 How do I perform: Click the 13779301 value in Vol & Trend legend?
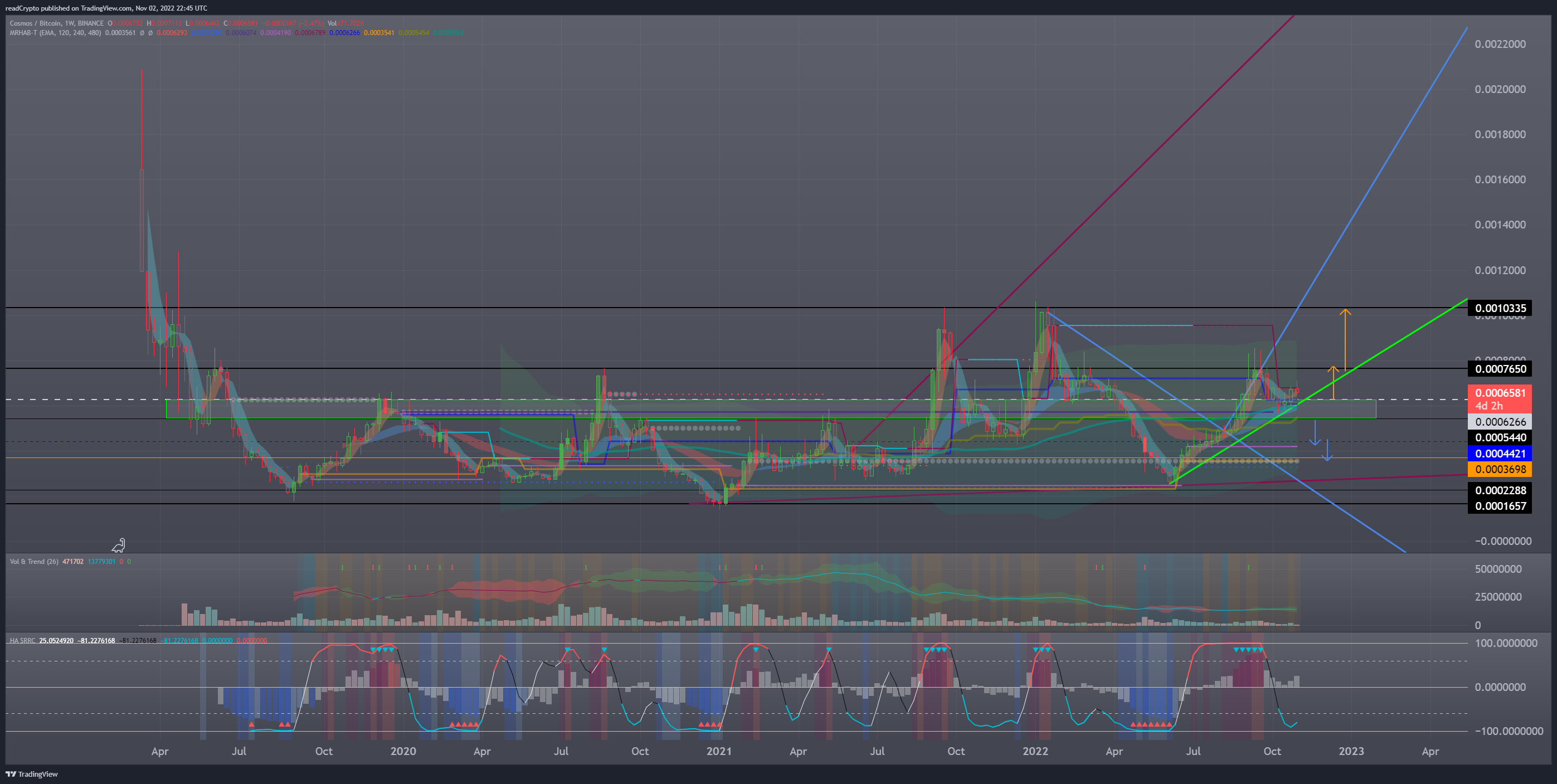[101, 562]
